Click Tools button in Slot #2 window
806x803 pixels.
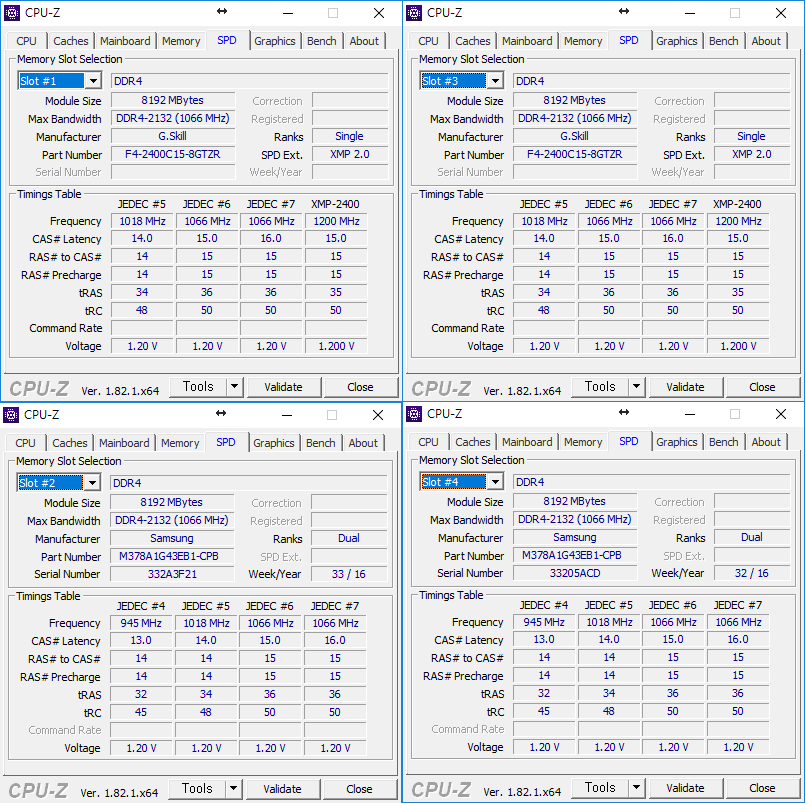197,789
